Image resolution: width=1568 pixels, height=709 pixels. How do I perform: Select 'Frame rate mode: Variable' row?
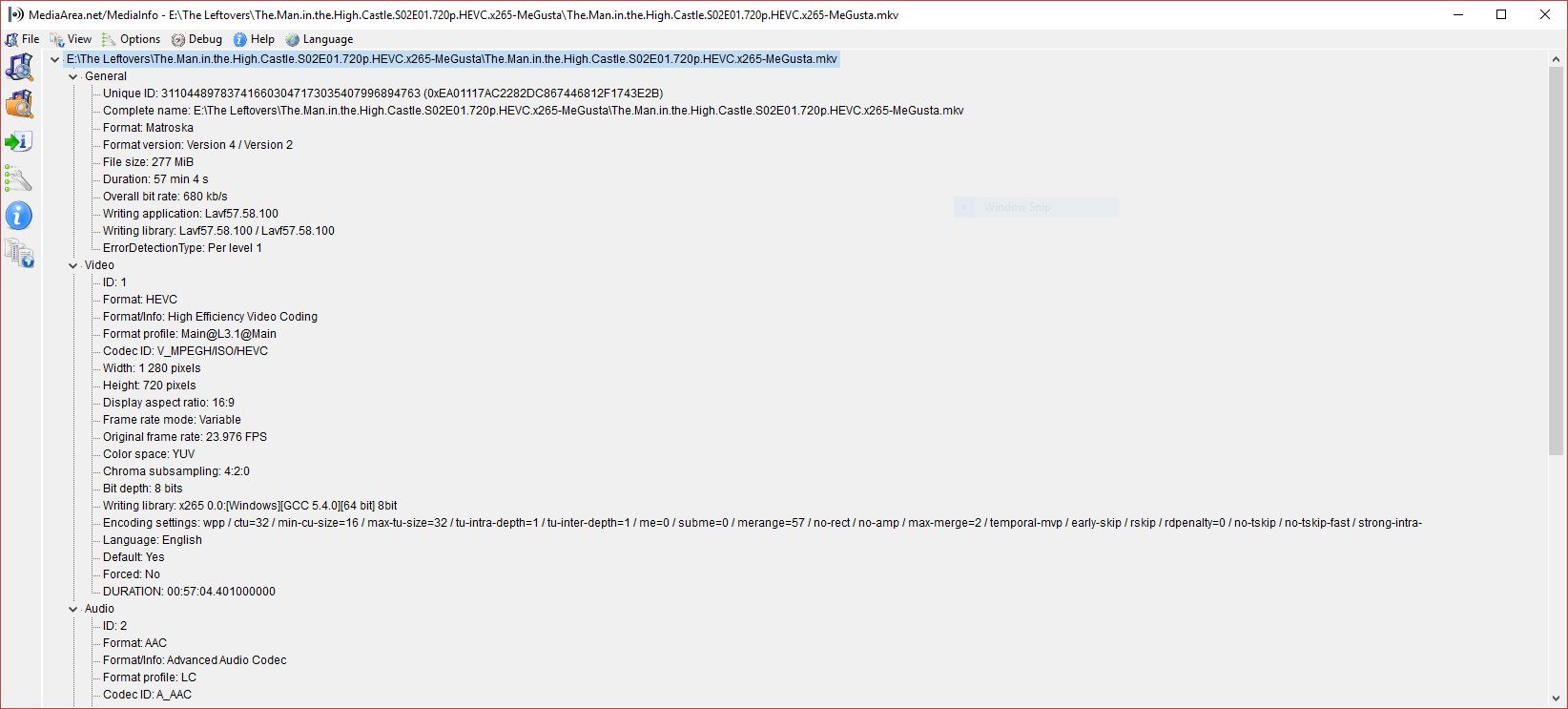click(172, 420)
